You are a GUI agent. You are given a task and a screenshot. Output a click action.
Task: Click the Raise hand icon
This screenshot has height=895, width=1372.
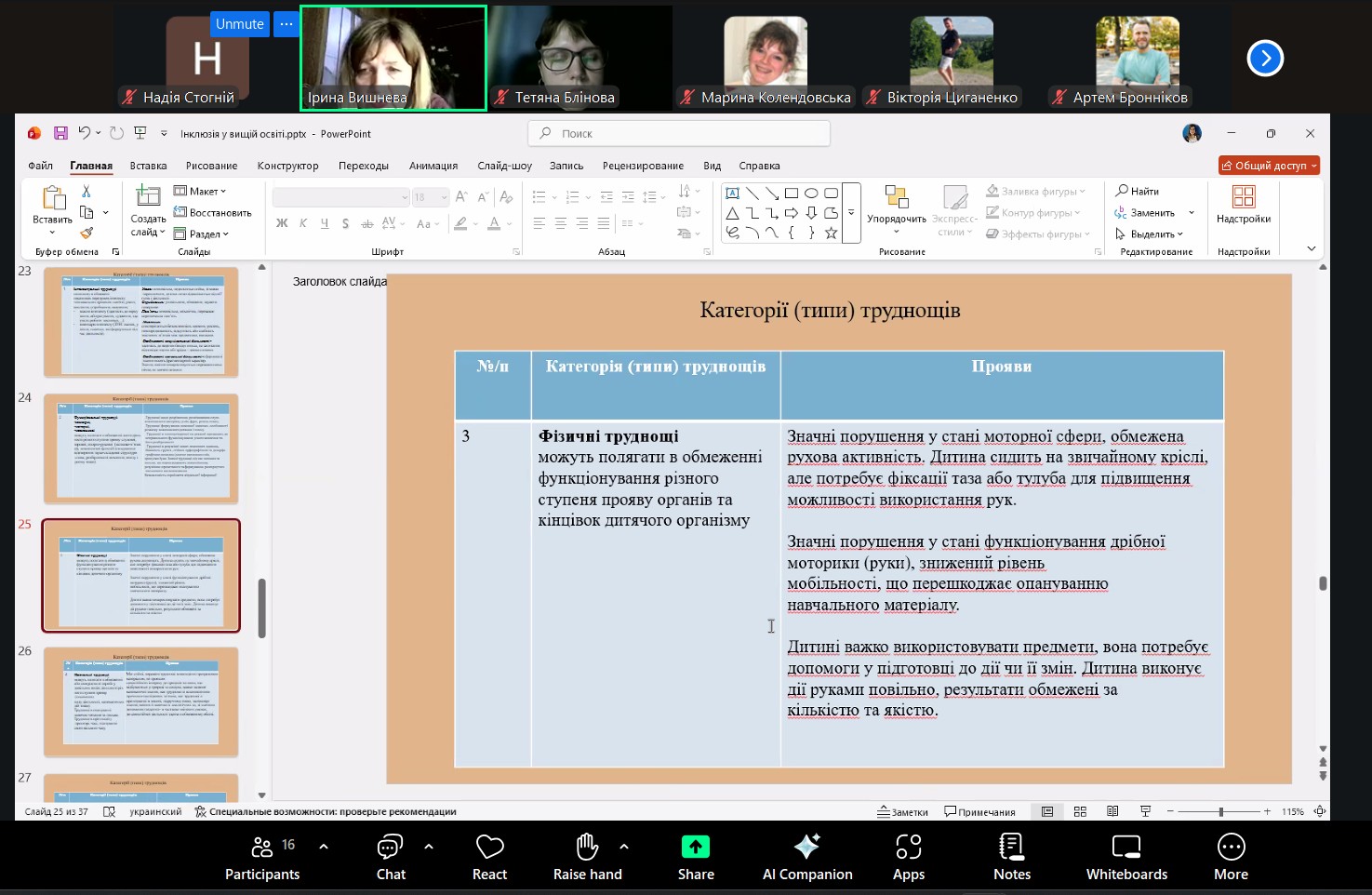[586, 847]
